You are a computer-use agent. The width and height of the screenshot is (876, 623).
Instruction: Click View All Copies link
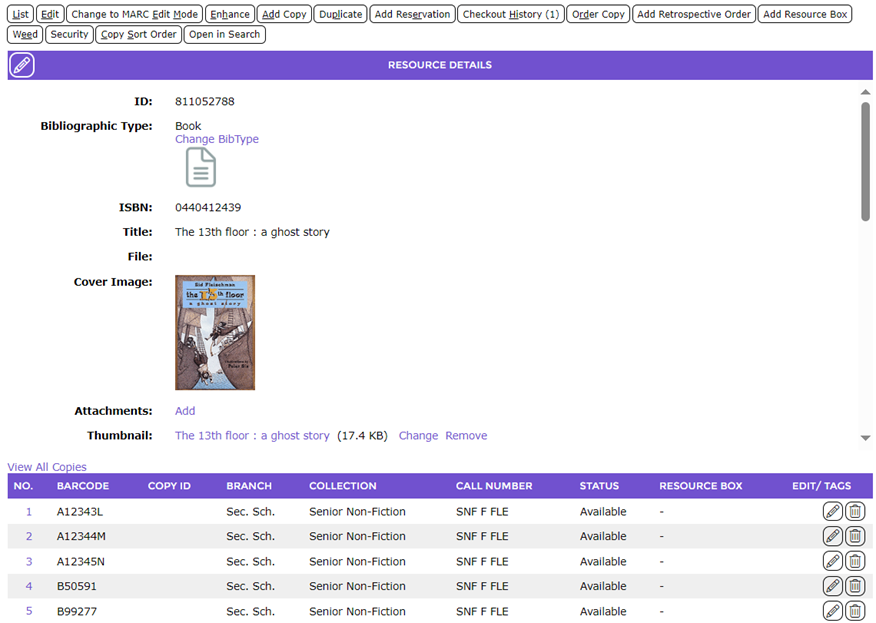coord(47,467)
